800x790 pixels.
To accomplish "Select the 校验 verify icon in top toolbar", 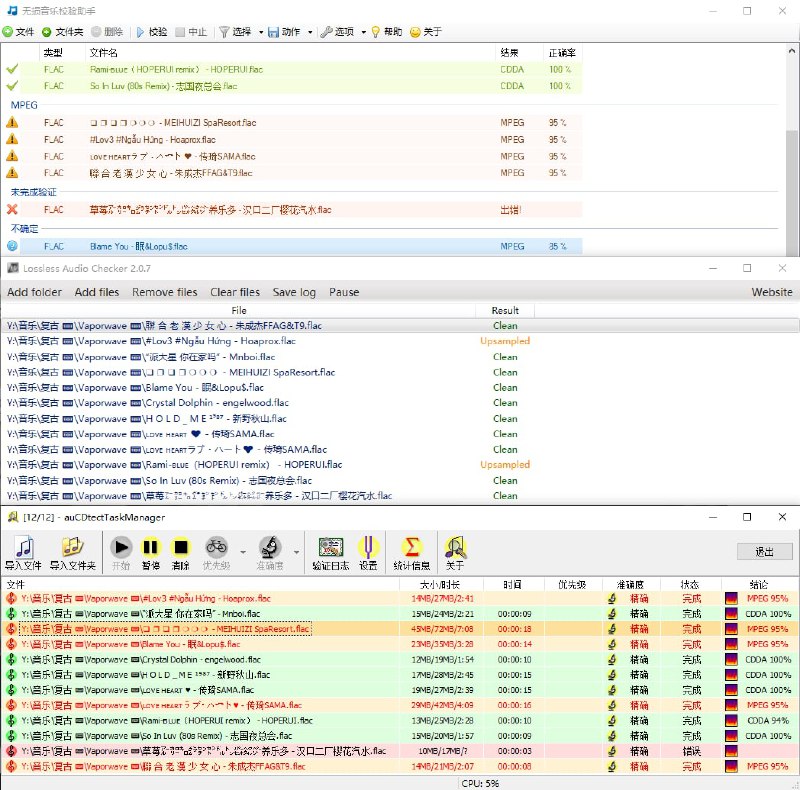I will pos(140,31).
